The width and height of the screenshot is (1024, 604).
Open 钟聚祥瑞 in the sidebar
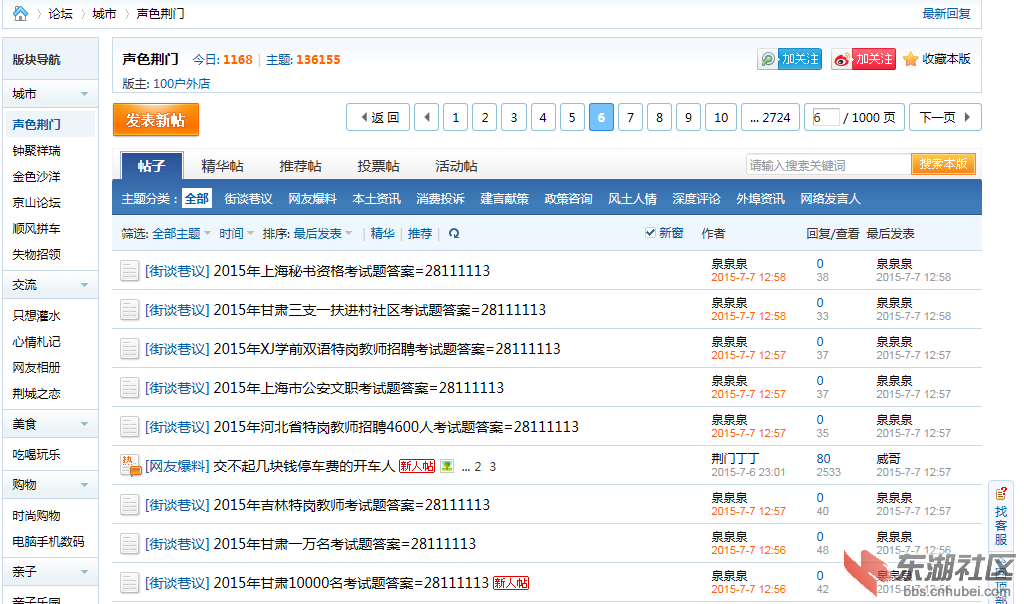tap(37, 151)
